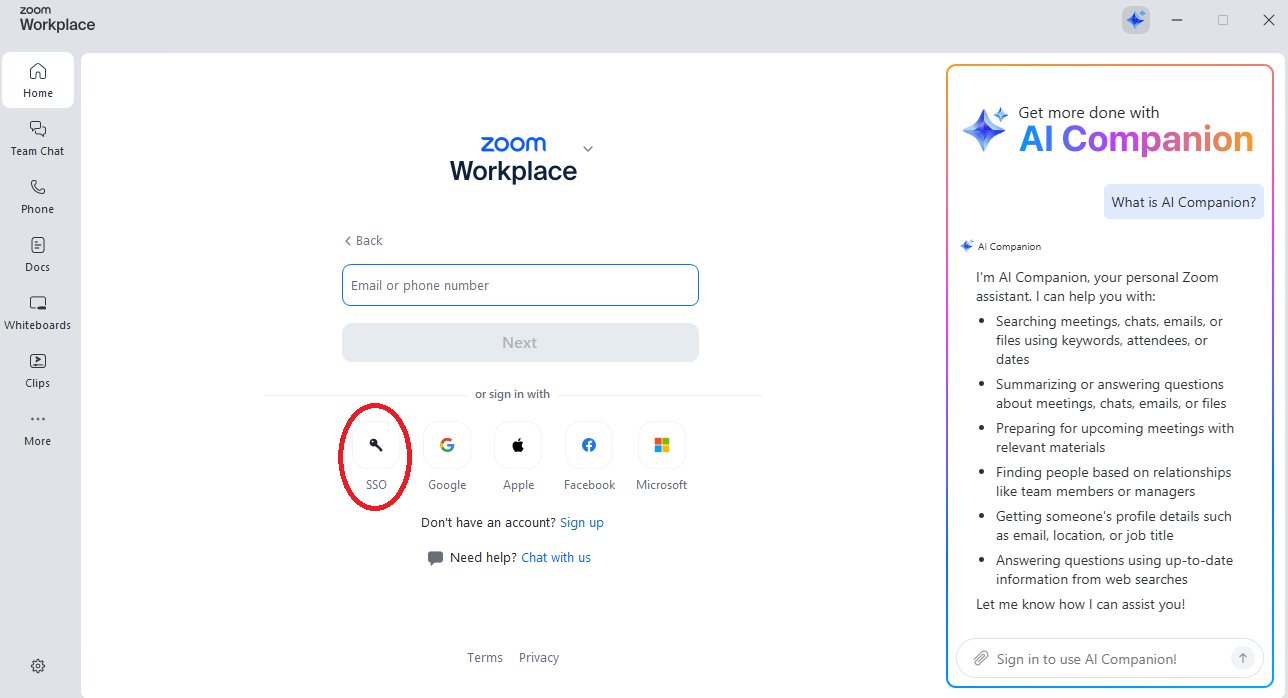Expand the Zoom Workplace dropdown chevron
This screenshot has height=698, width=1288.
[587, 147]
